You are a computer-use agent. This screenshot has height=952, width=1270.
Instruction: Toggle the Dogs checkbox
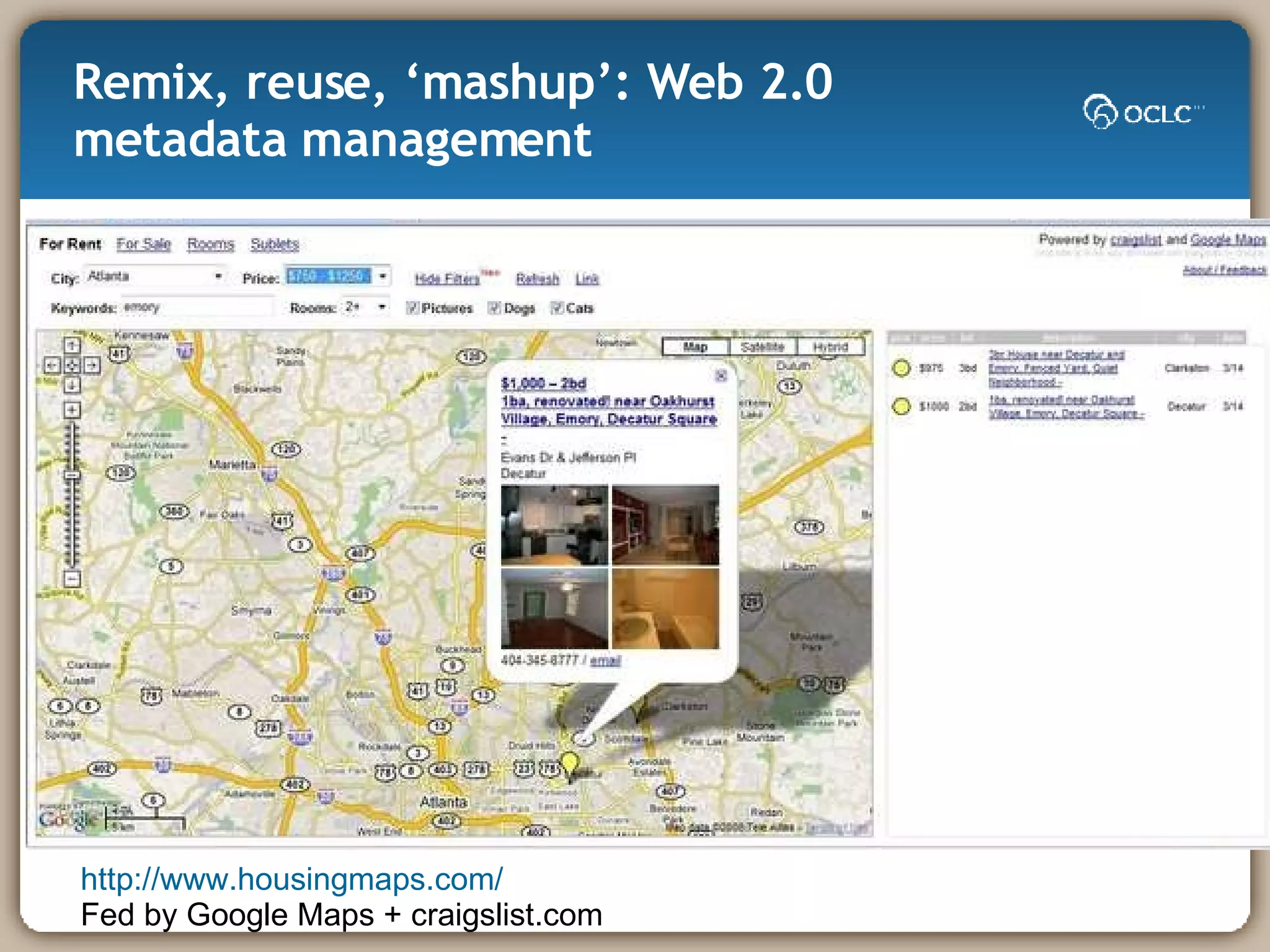494,307
